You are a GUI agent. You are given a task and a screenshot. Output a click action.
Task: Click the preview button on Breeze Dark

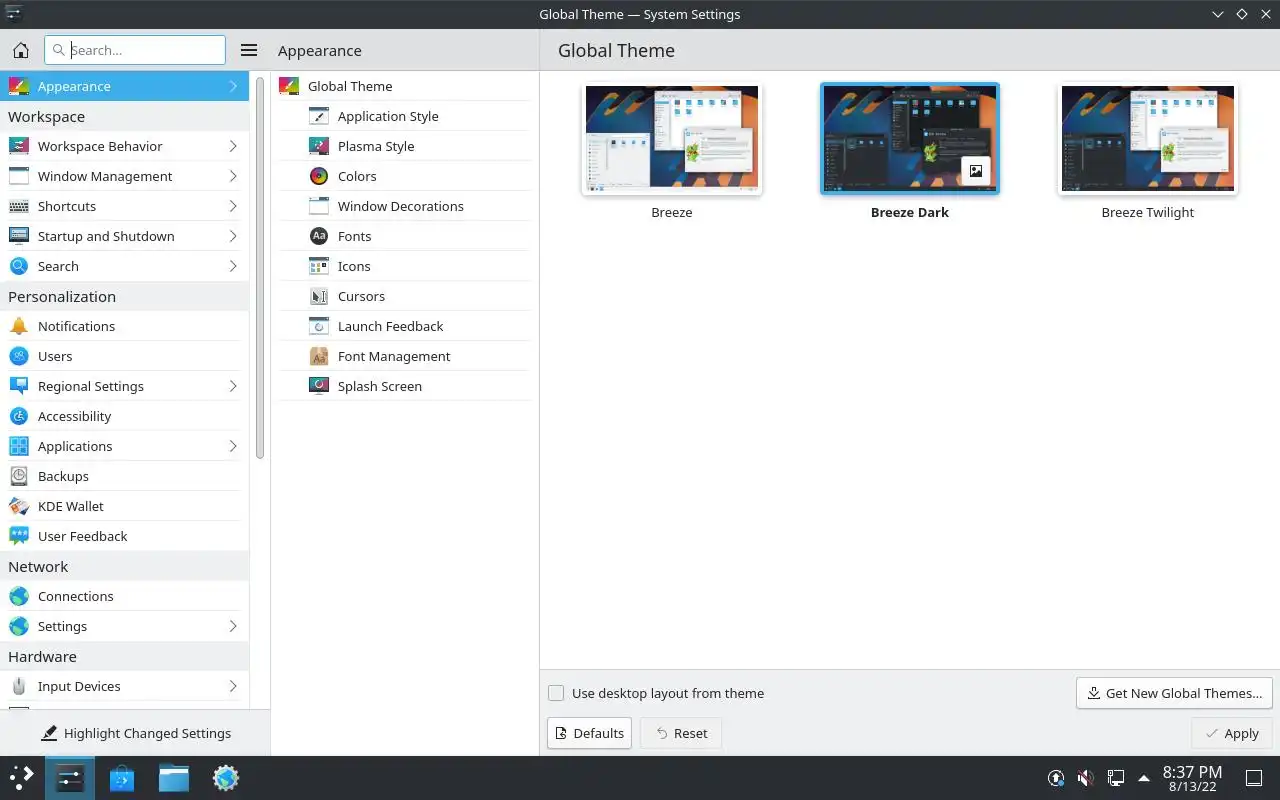[x=976, y=171]
